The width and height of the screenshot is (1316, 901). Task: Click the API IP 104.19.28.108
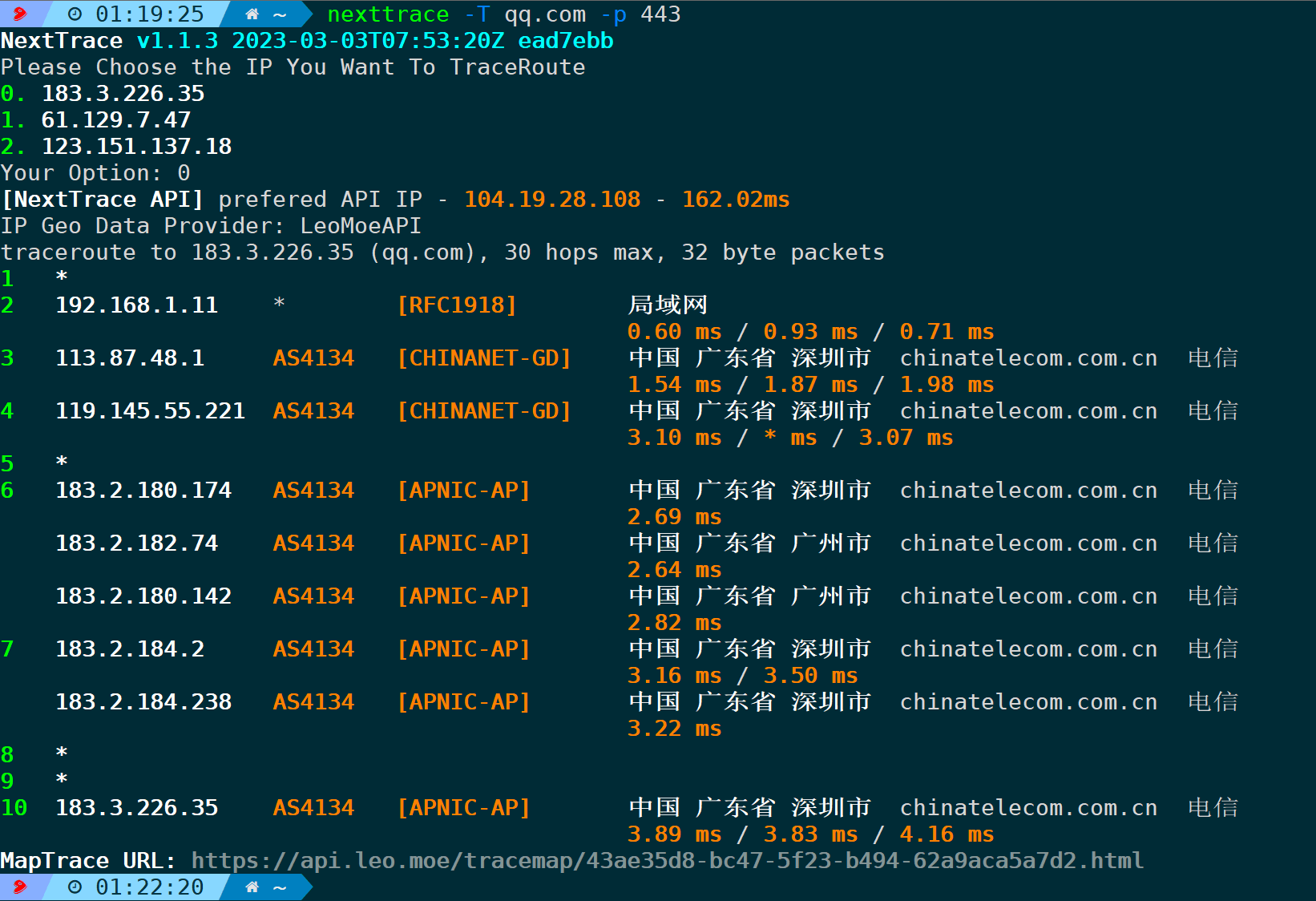point(552,200)
